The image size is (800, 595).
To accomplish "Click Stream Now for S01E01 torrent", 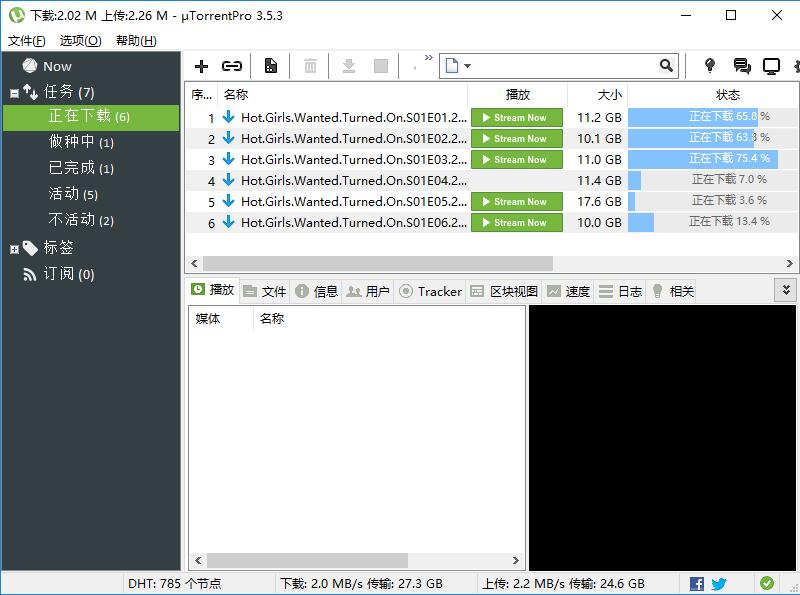I will click(517, 117).
